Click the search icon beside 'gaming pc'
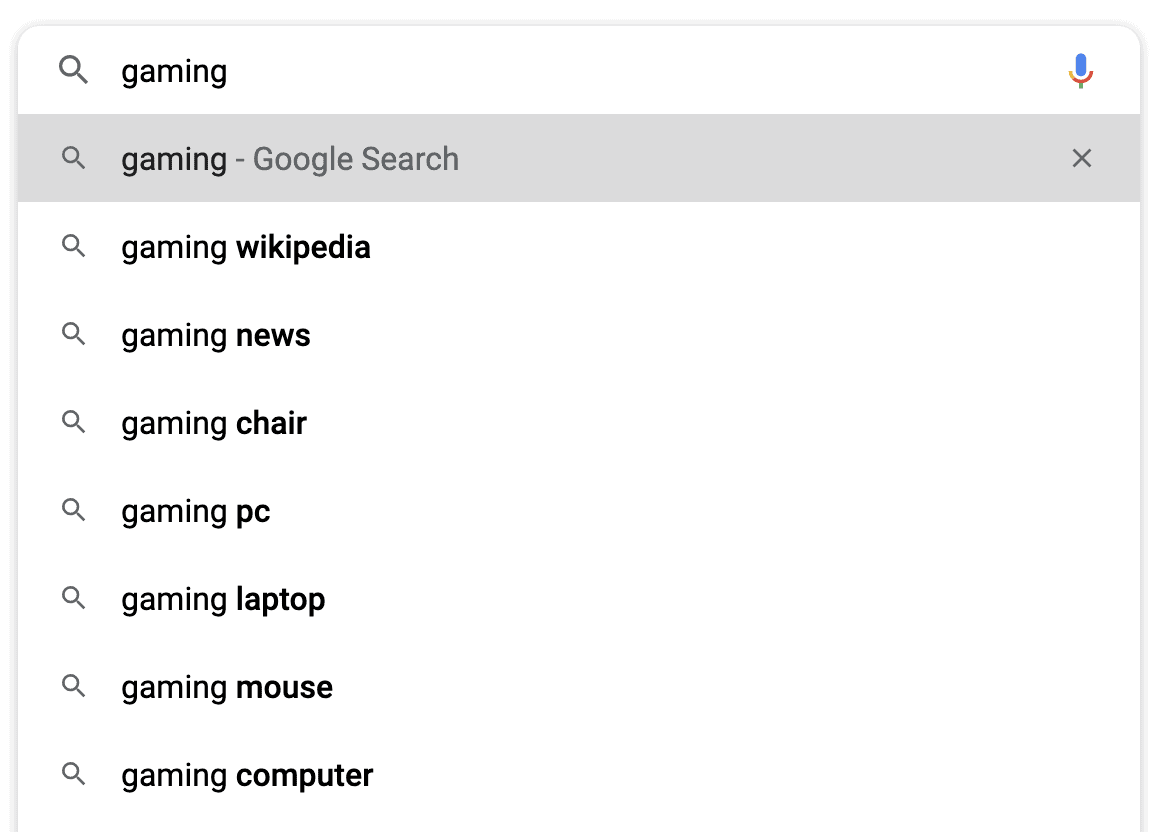The image size is (1166, 832). 72,511
